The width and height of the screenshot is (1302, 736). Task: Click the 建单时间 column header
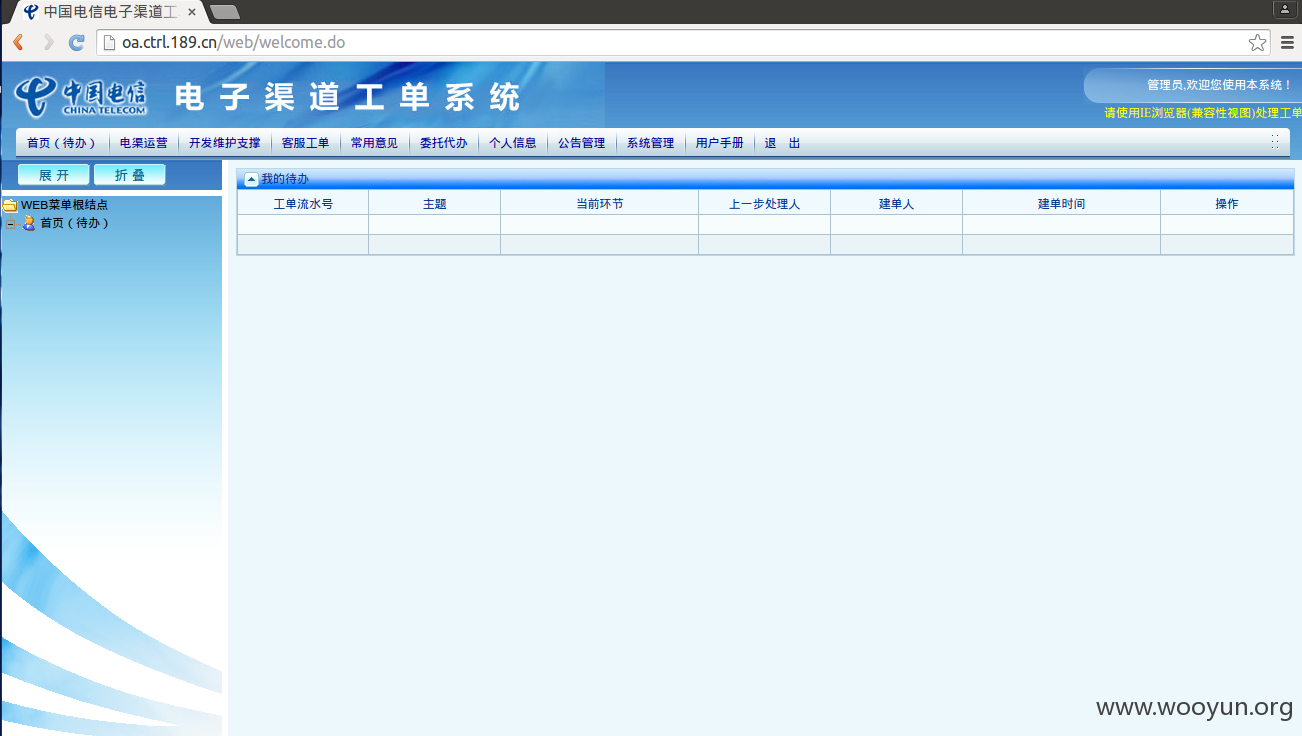[x=1062, y=203]
